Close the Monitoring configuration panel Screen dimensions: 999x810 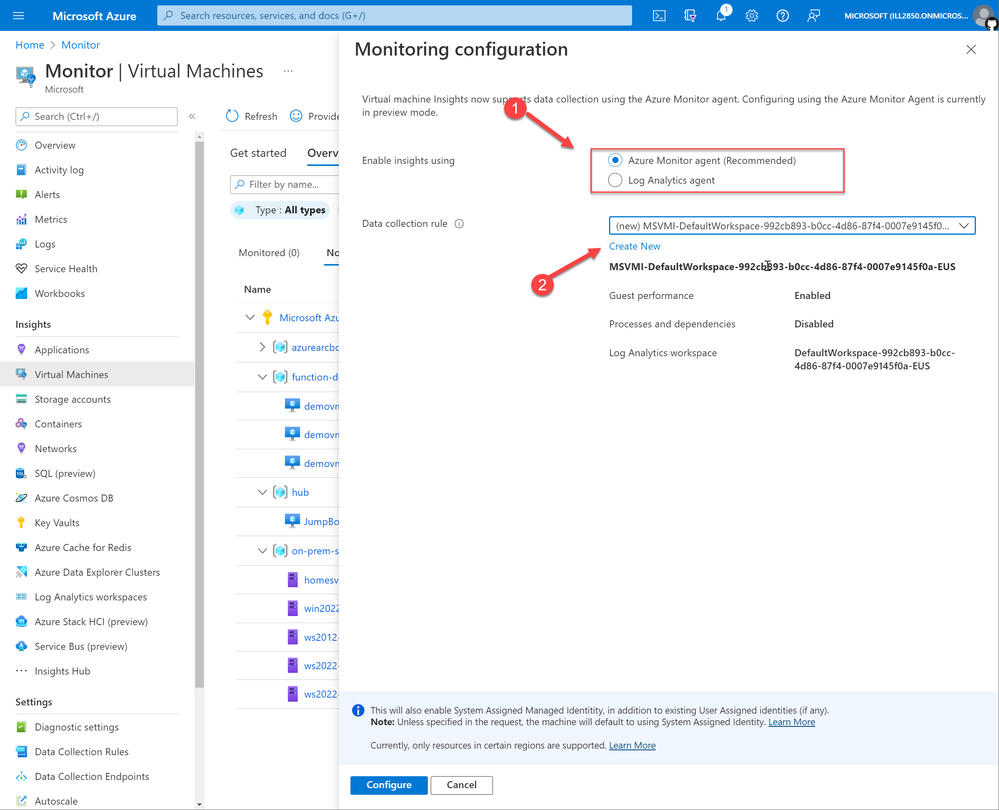click(x=970, y=49)
